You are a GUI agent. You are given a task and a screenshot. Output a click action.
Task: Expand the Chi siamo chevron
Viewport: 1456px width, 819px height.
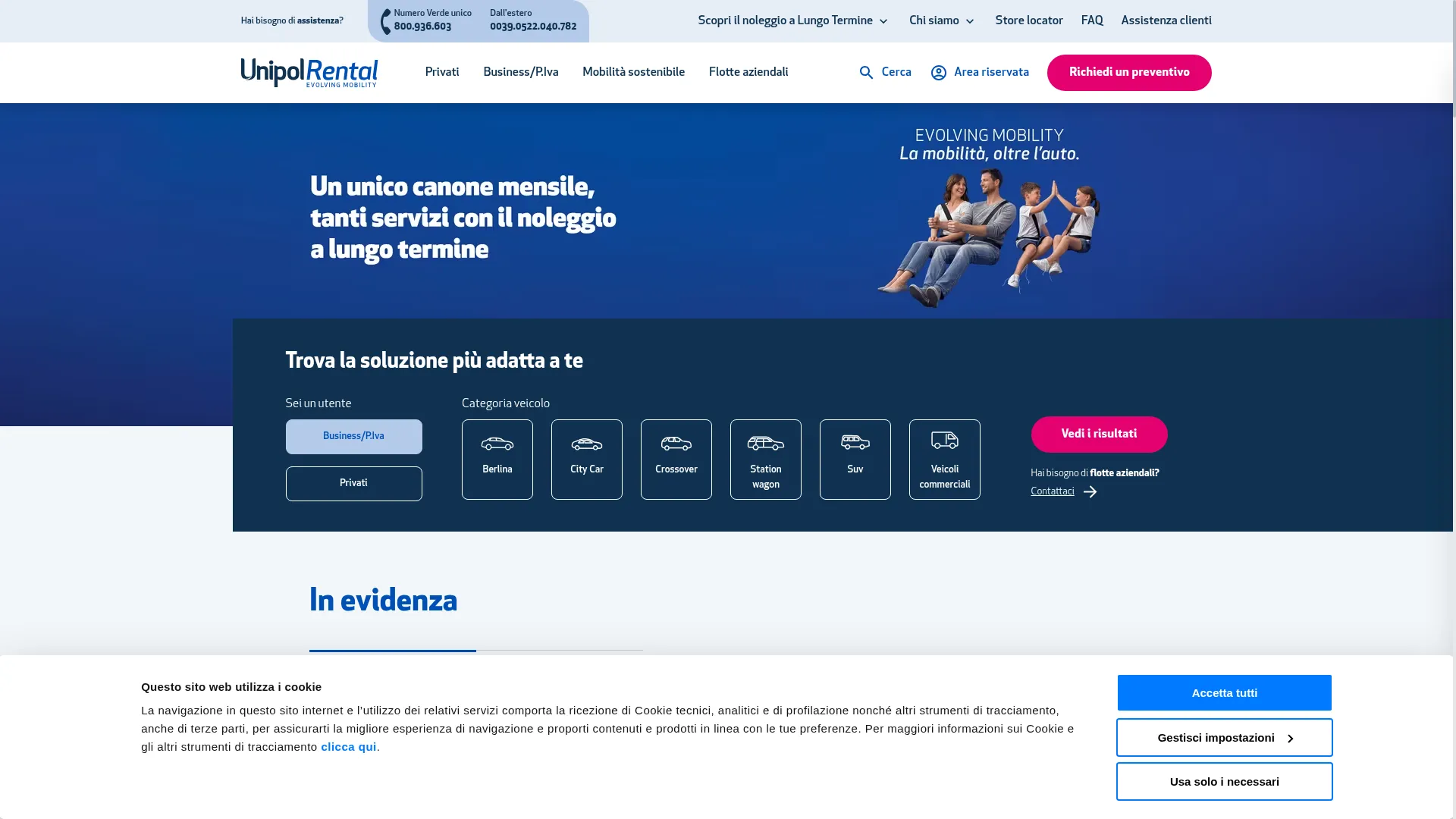[x=969, y=22]
